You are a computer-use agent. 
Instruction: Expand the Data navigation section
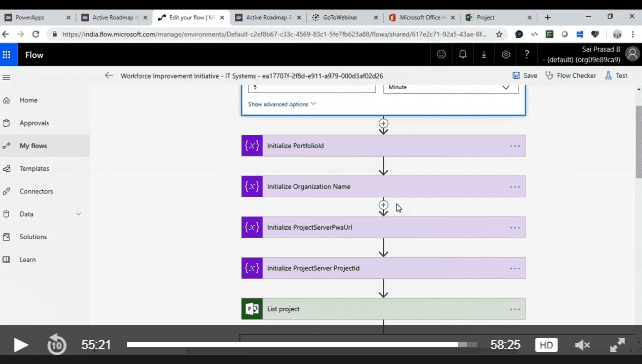click(78, 214)
